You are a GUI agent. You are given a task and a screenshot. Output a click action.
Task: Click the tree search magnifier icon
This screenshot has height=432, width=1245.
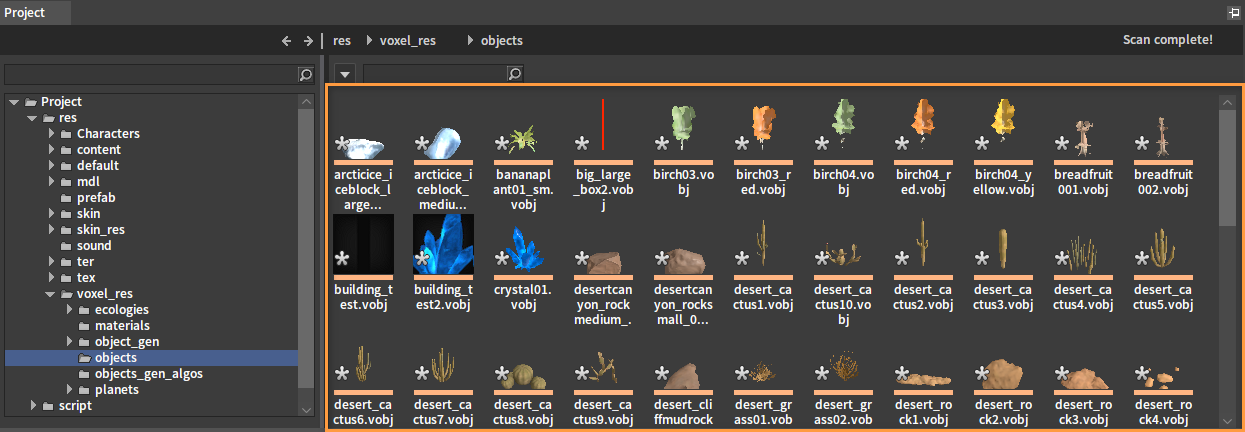(305, 75)
